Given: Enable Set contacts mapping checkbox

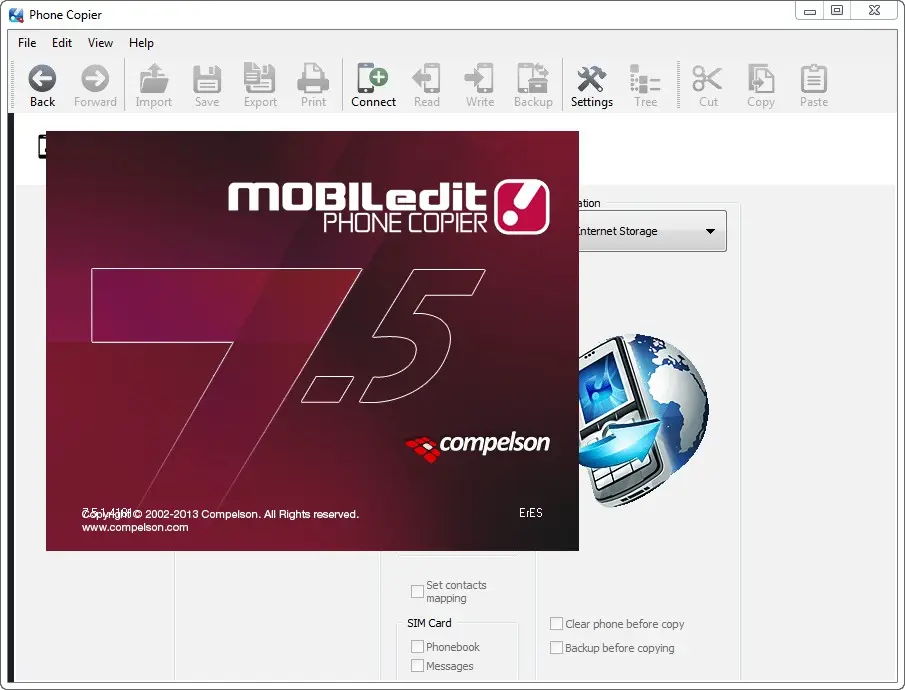Looking at the screenshot, I should [x=417, y=591].
